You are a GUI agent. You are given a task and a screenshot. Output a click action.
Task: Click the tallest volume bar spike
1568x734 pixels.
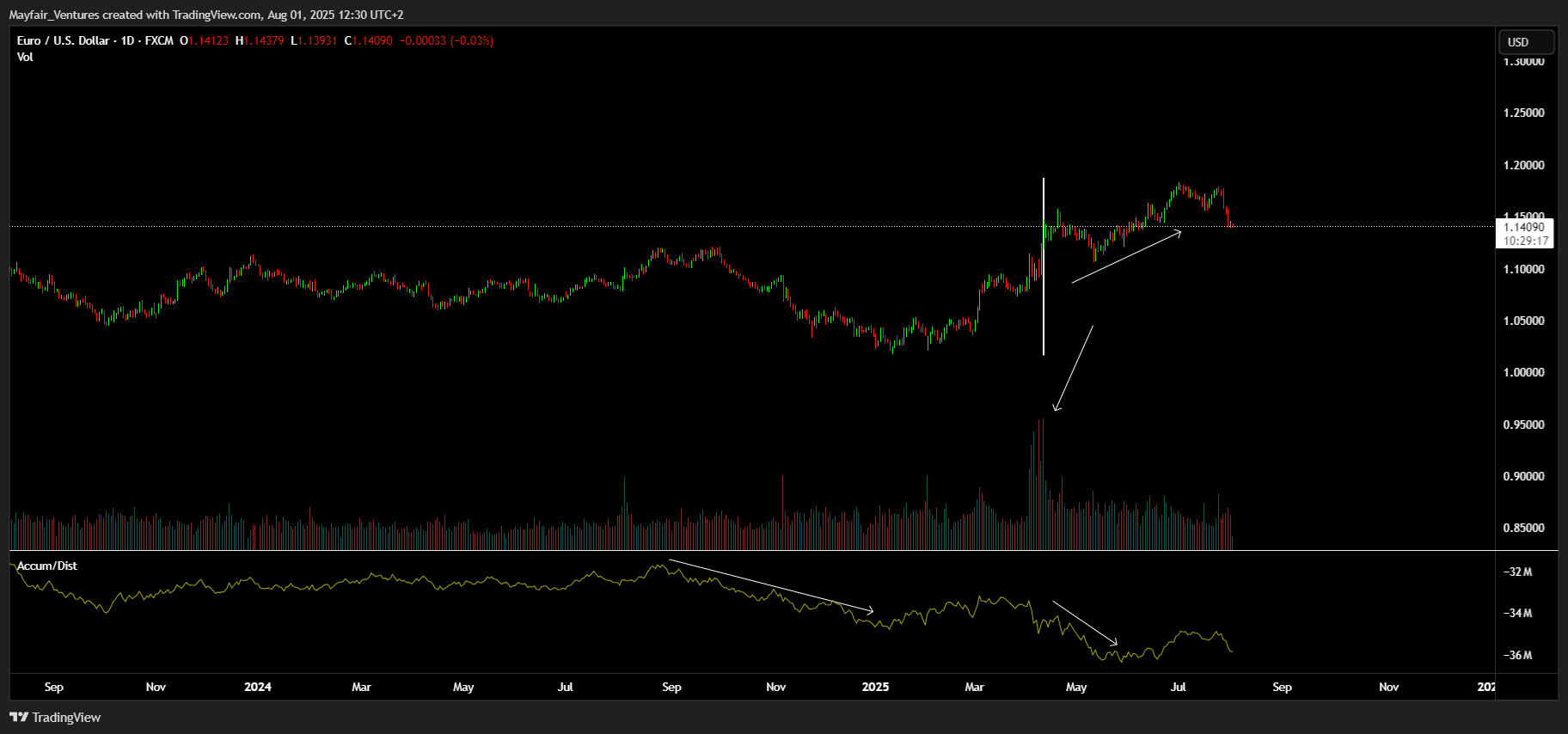click(x=1040, y=484)
